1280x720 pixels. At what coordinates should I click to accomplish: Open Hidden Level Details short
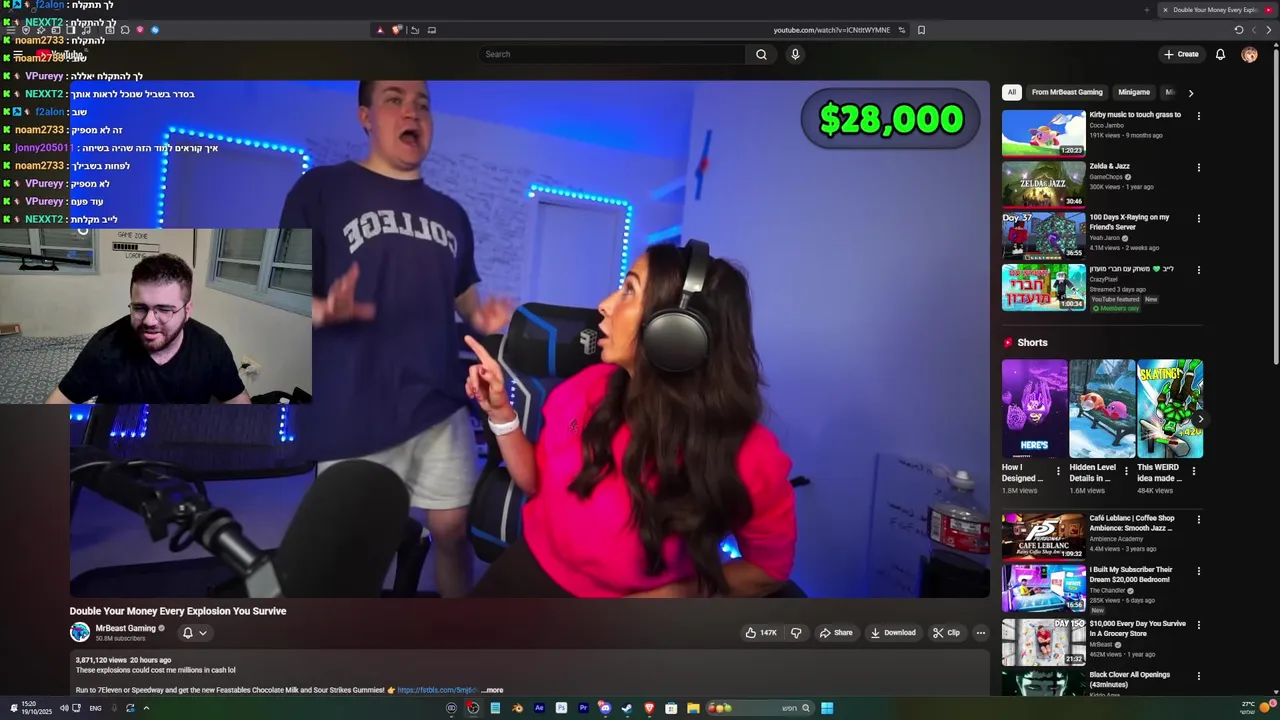point(1102,409)
